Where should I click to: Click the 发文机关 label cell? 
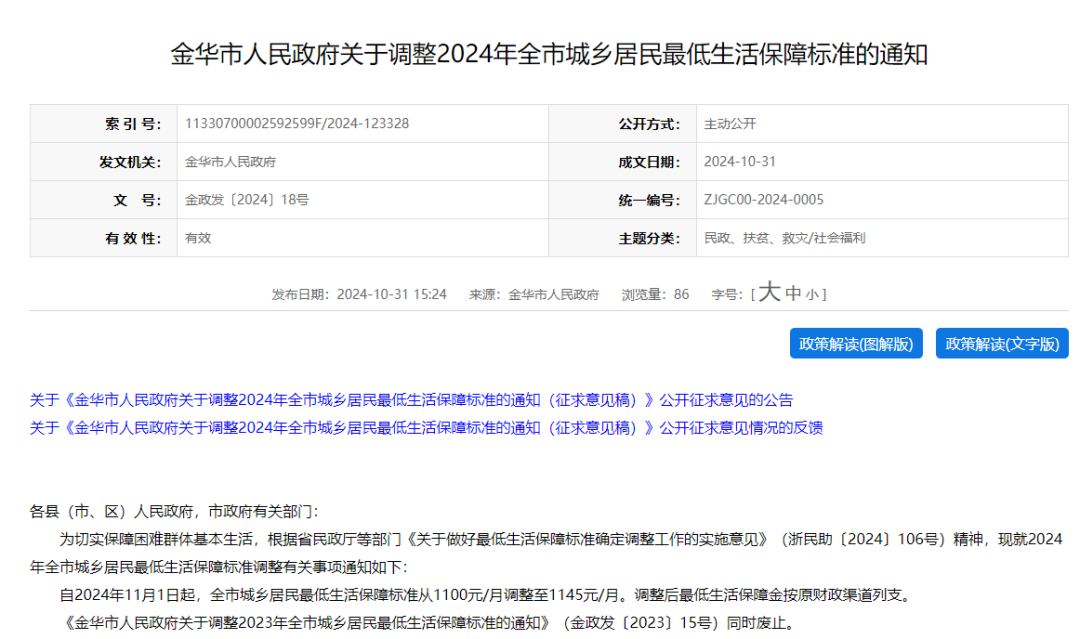[104, 162]
